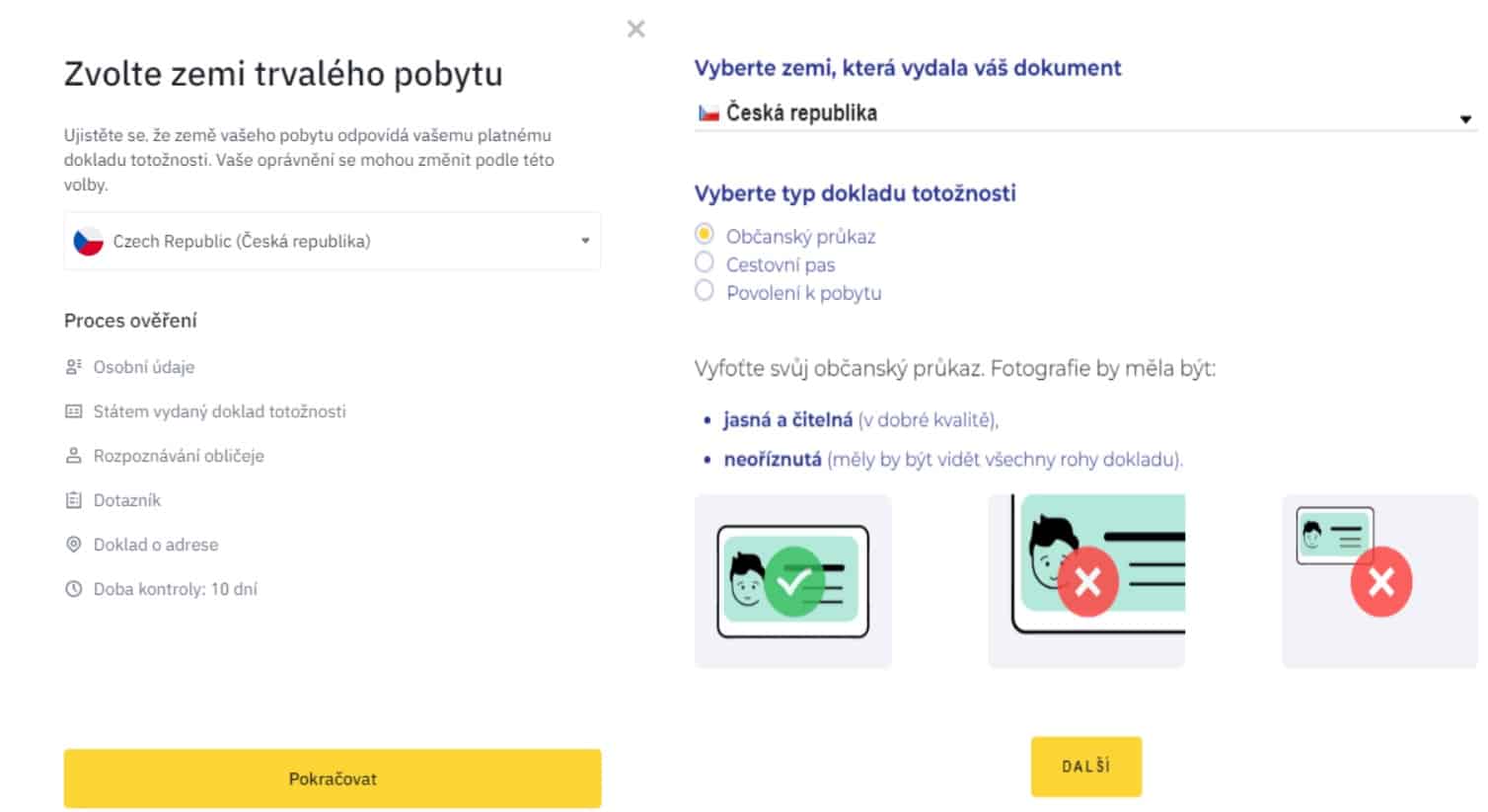This screenshot has height=812, width=1488.
Task: Click the correct ID photo example thumbnail
Action: pyautogui.click(x=793, y=581)
